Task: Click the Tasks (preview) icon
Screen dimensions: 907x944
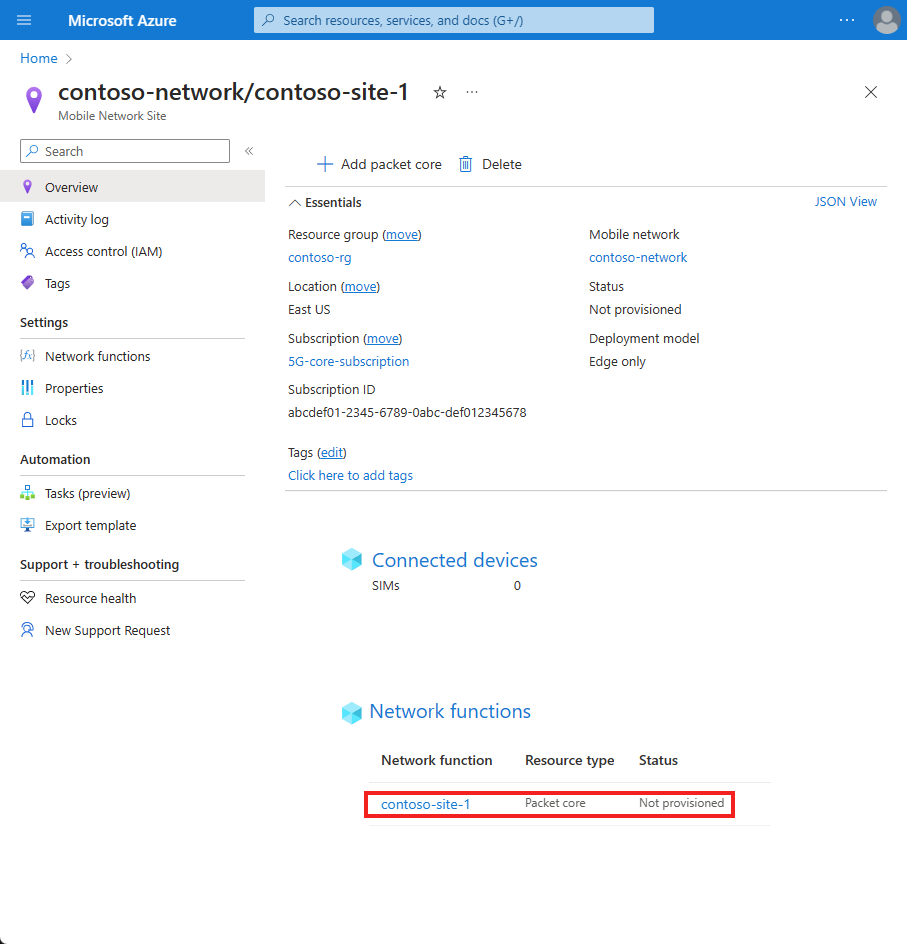Action: click(x=28, y=492)
